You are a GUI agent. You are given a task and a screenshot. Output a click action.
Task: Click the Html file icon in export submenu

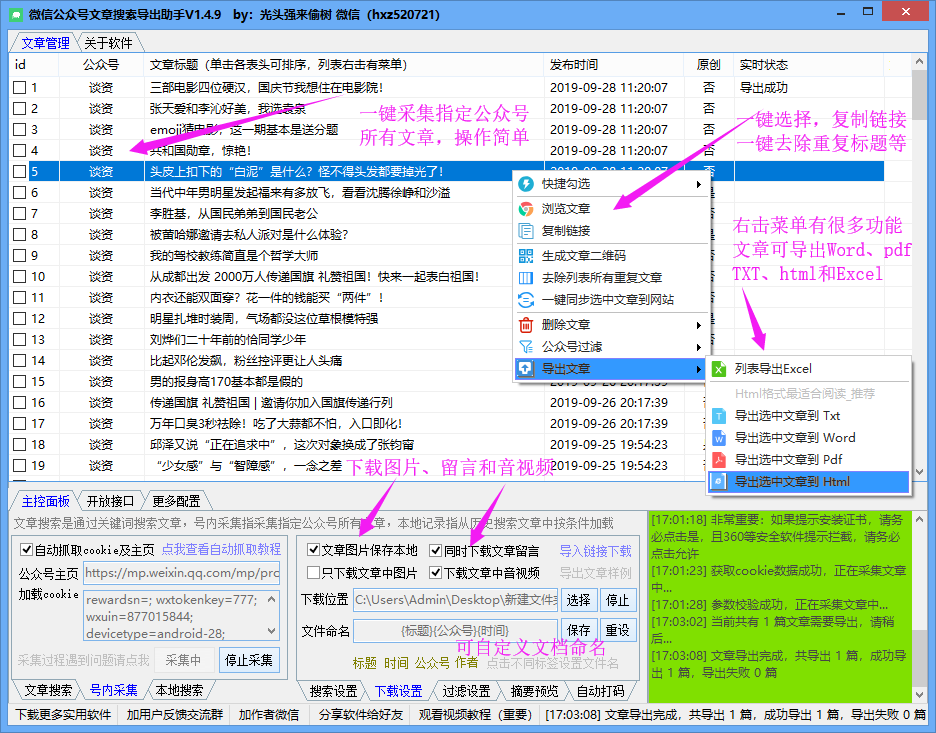719,482
